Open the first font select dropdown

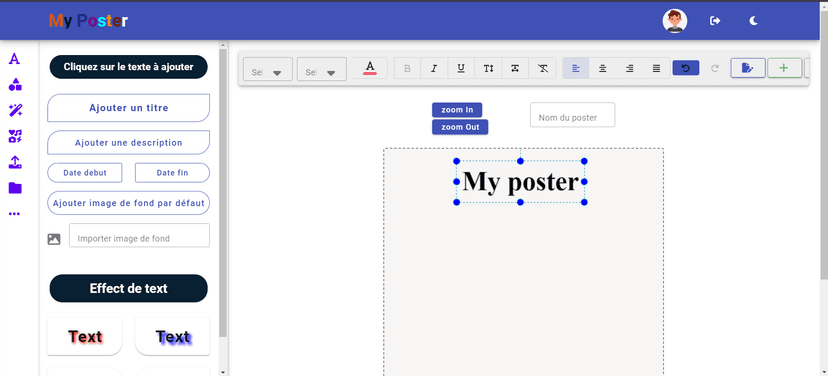tap(268, 69)
